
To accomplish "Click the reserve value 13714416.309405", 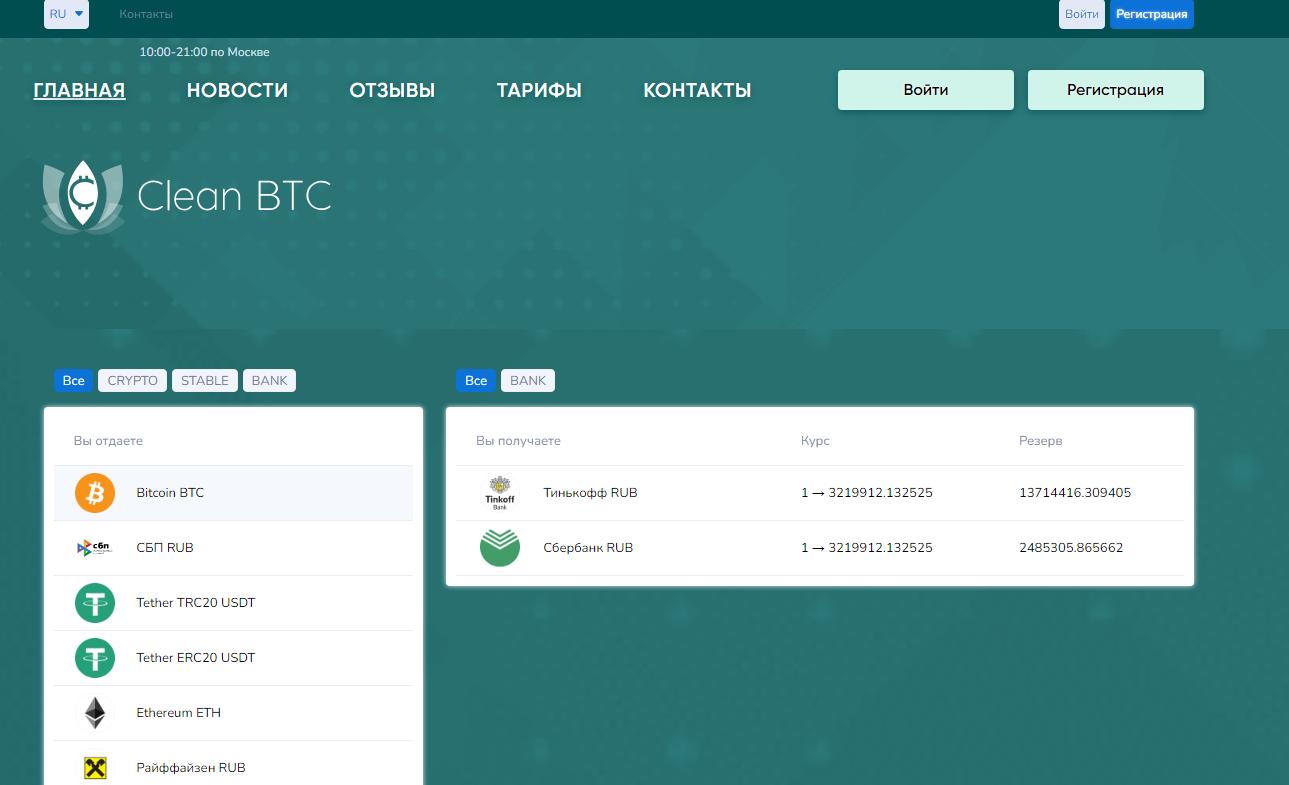I will click(x=1075, y=493).
